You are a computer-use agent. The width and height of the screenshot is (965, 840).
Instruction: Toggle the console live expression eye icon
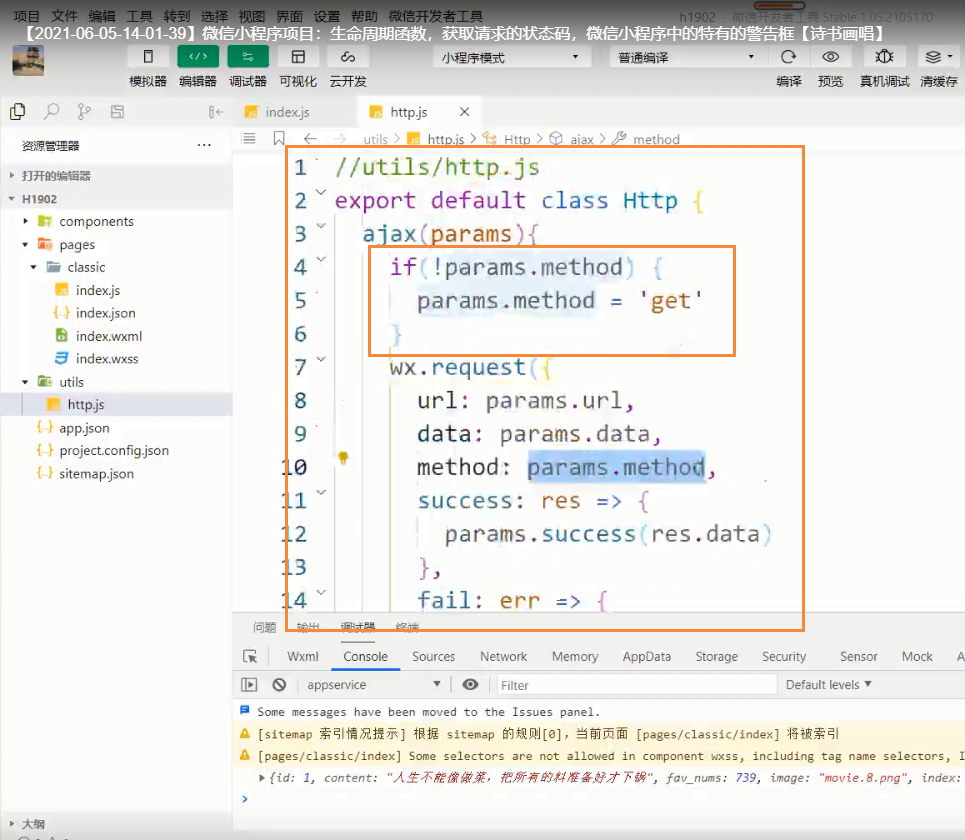(470, 684)
